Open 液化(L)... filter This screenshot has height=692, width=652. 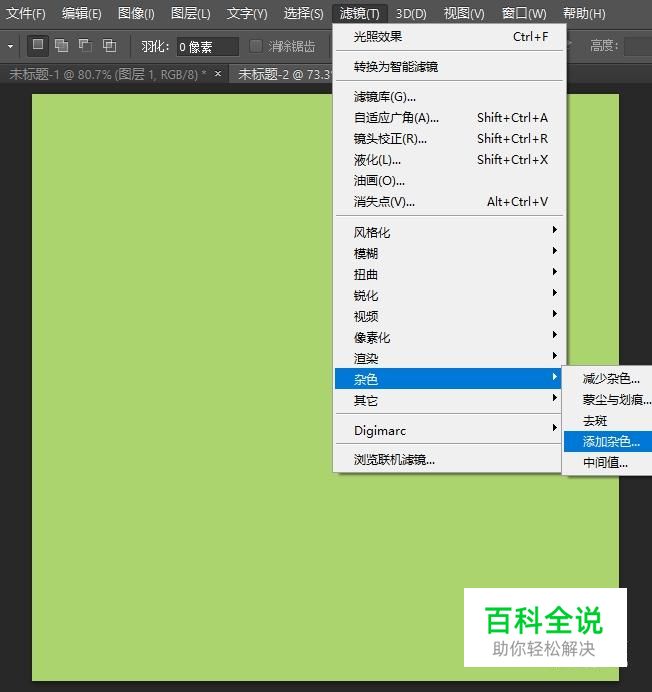coord(448,160)
